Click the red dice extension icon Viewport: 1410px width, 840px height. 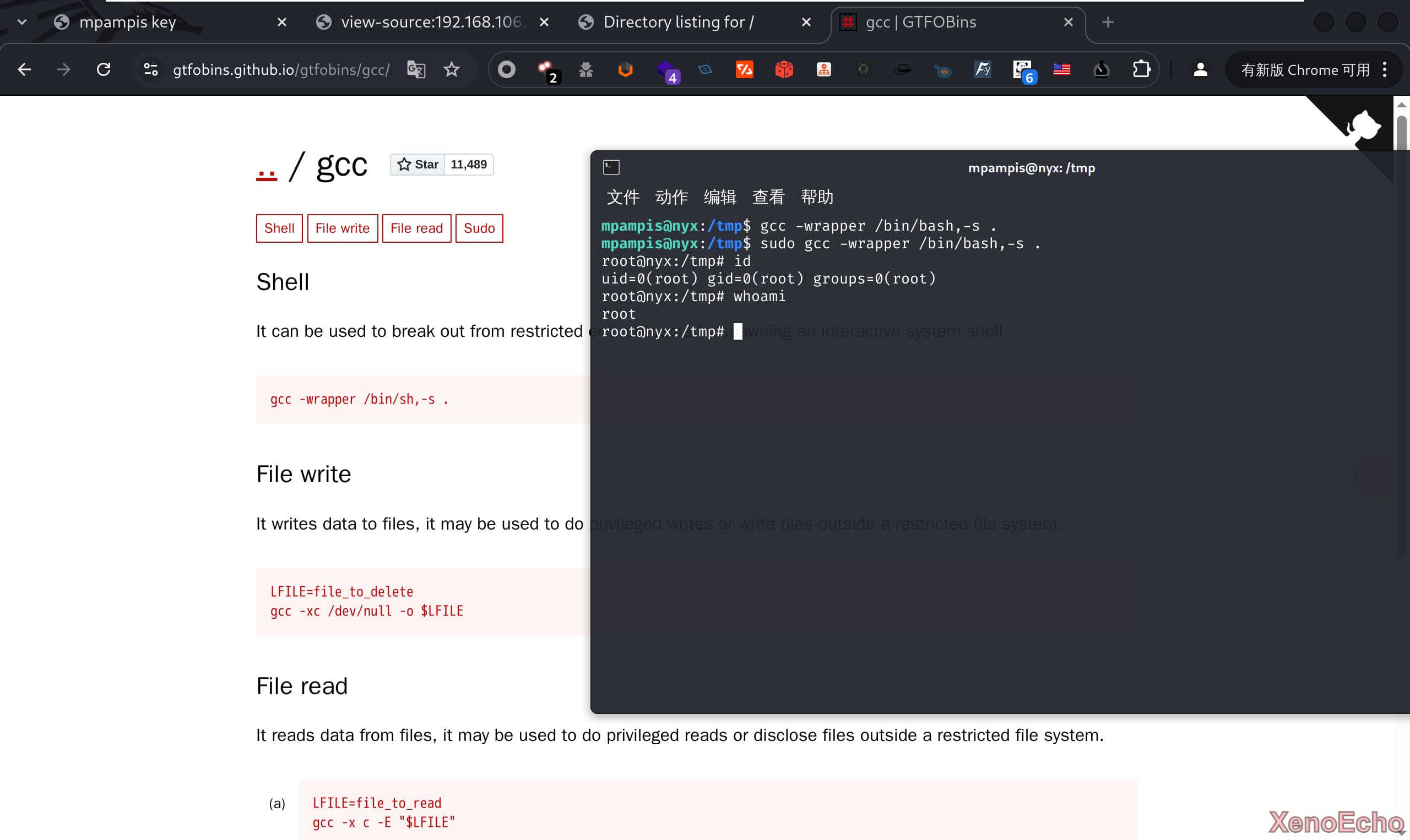click(784, 69)
